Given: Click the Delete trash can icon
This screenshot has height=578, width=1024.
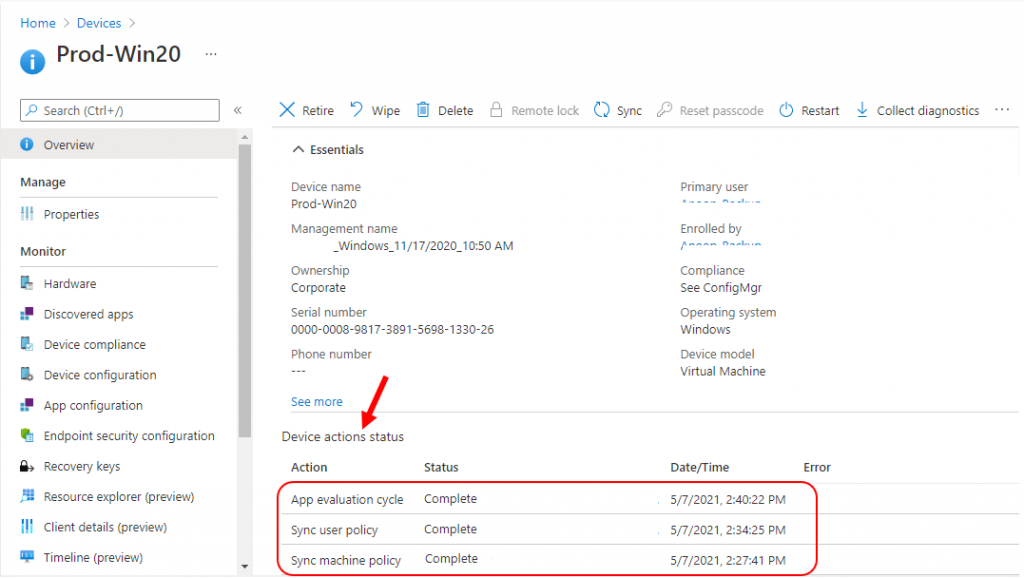Looking at the screenshot, I should click(x=423, y=110).
